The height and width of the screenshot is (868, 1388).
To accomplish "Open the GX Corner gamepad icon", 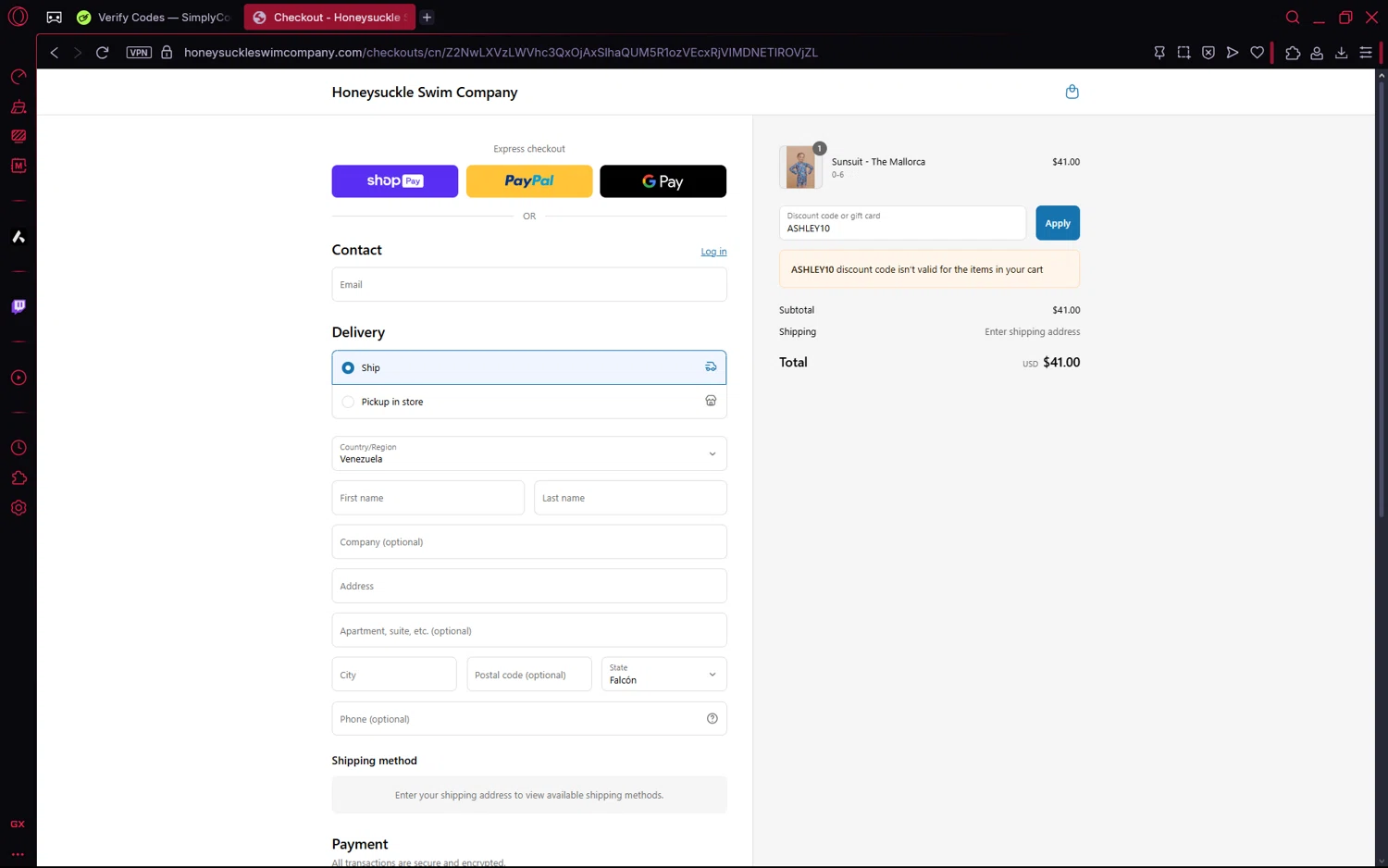I will click(x=55, y=17).
